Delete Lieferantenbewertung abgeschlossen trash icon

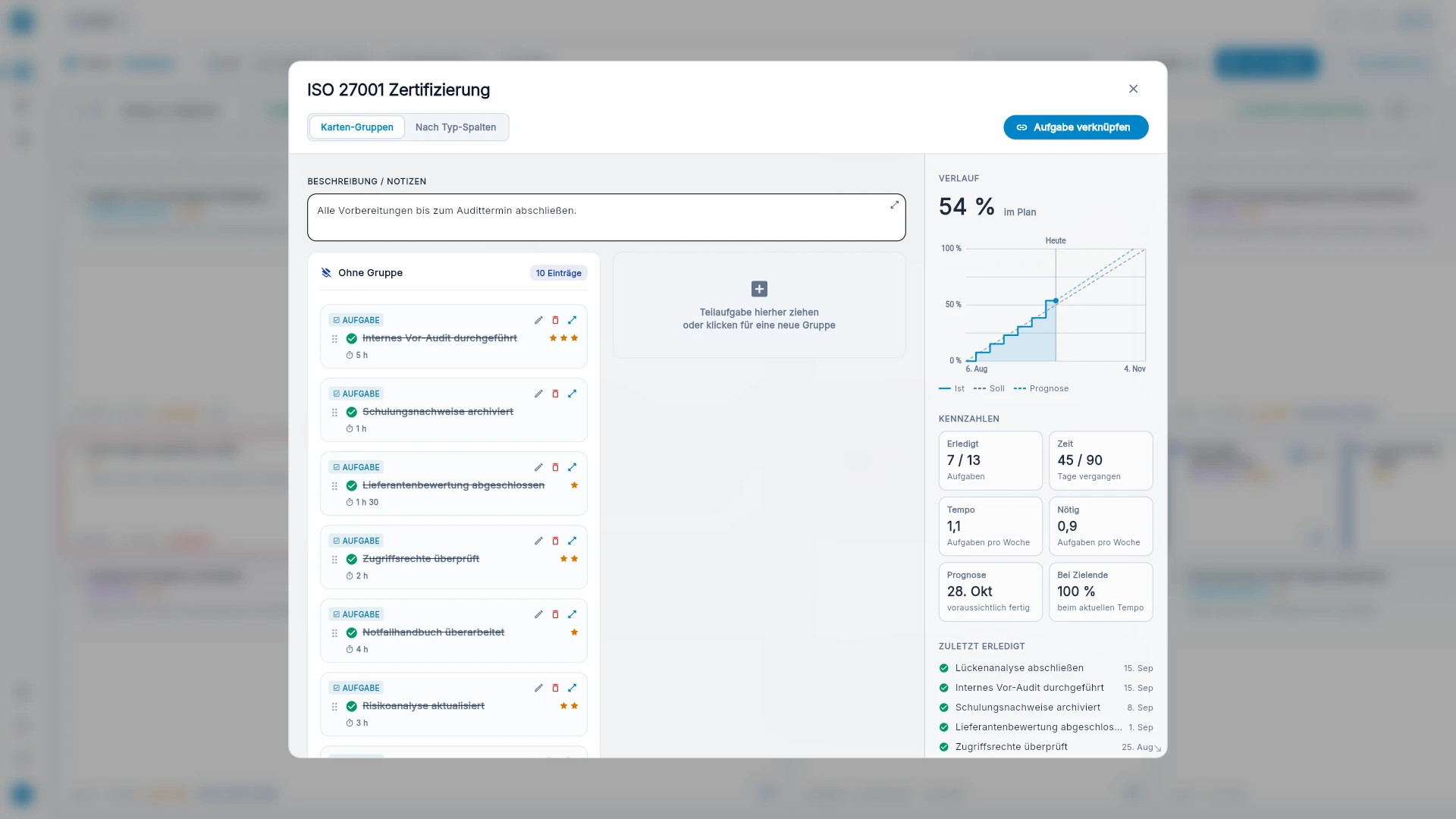click(555, 467)
